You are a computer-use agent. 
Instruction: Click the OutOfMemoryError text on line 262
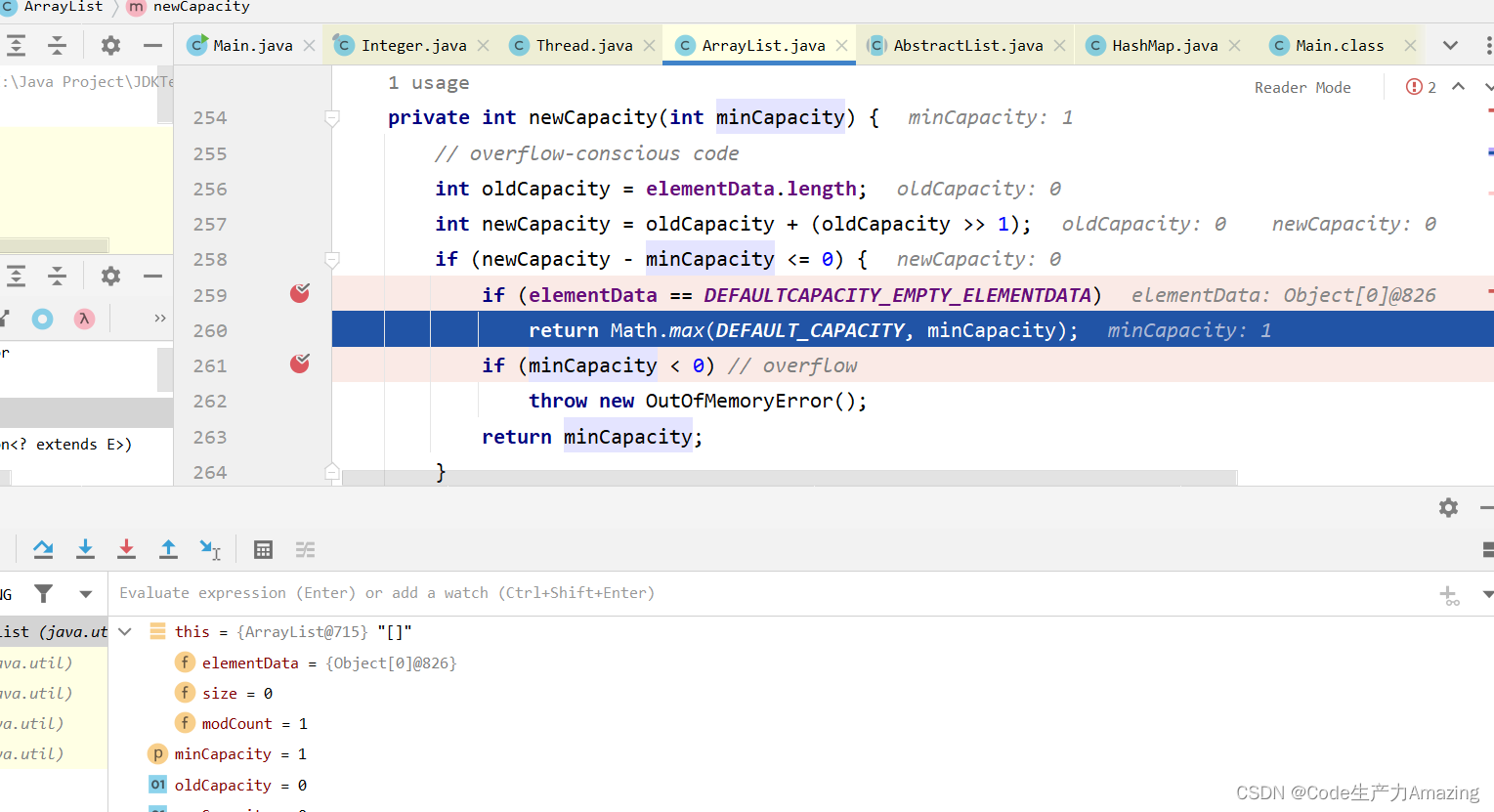pos(739,401)
